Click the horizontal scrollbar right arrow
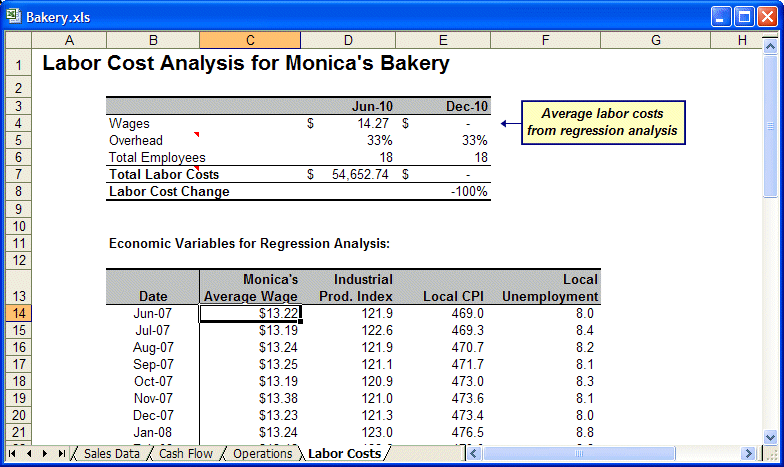The width and height of the screenshot is (784, 467). click(x=748, y=454)
